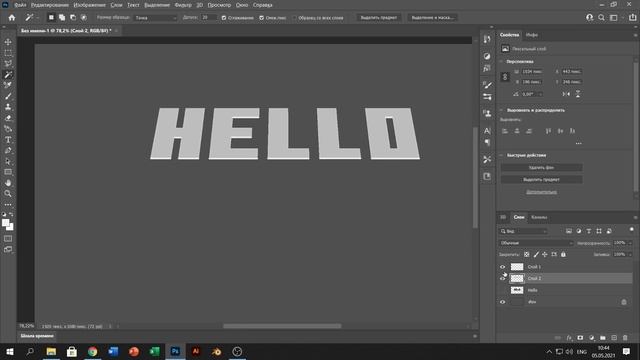The image size is (640, 360).
Task: Open the Sample Size dropdown
Action: point(156,18)
